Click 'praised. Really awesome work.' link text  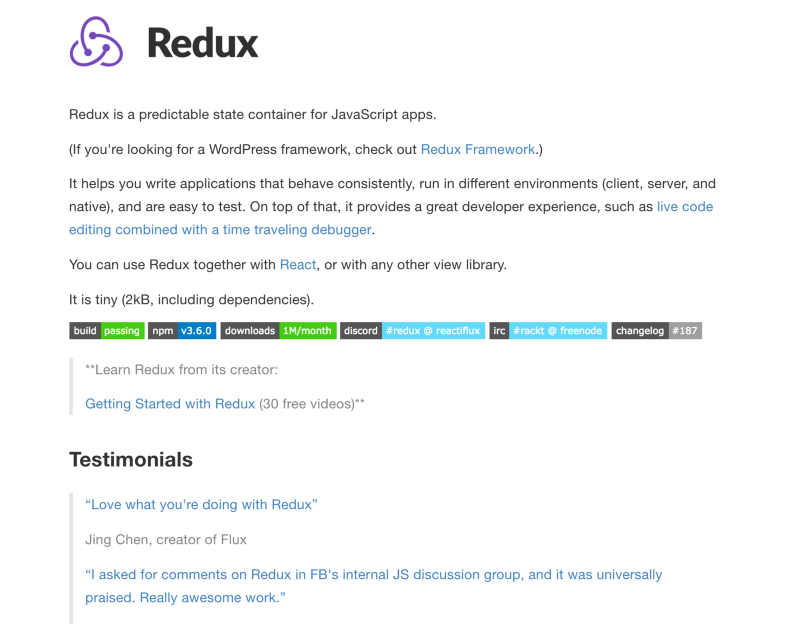[x=185, y=597]
